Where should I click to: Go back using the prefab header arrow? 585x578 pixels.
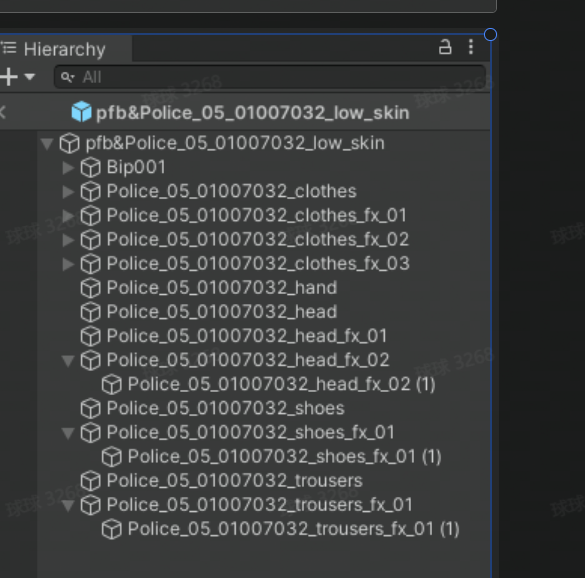3,112
